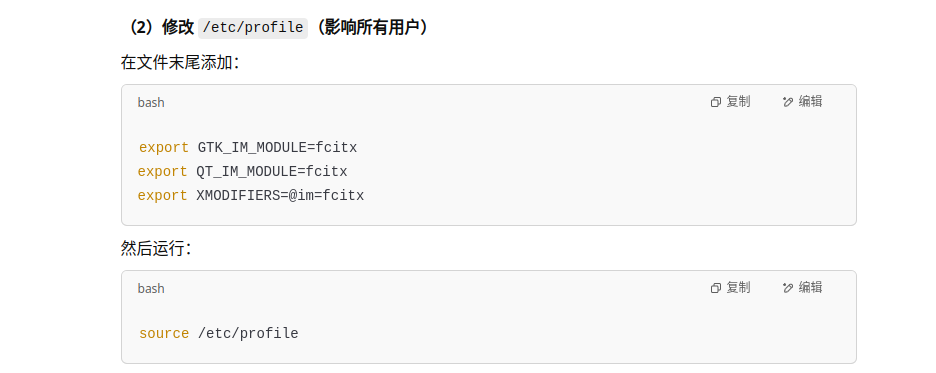Click the 在文件末尾添加 paragraph text
This screenshot has height=373, width=936.
180,63
